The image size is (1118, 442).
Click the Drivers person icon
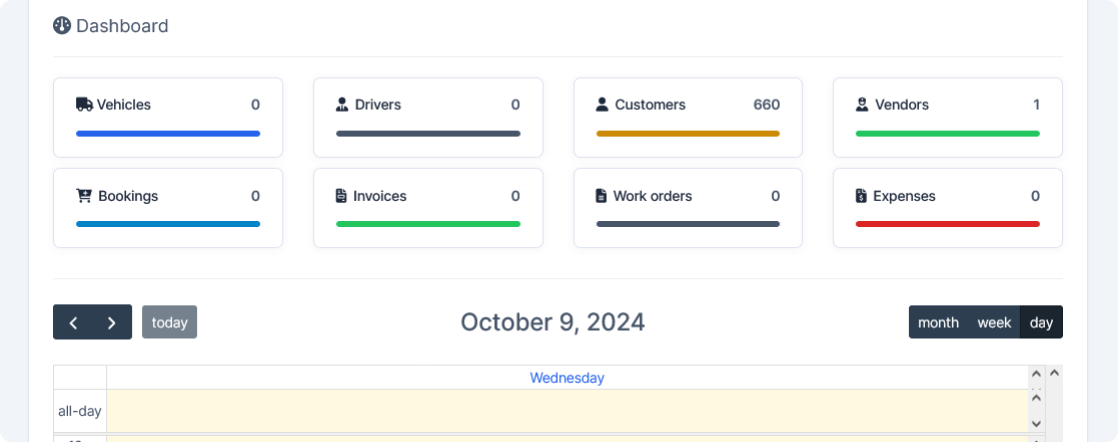(342, 104)
